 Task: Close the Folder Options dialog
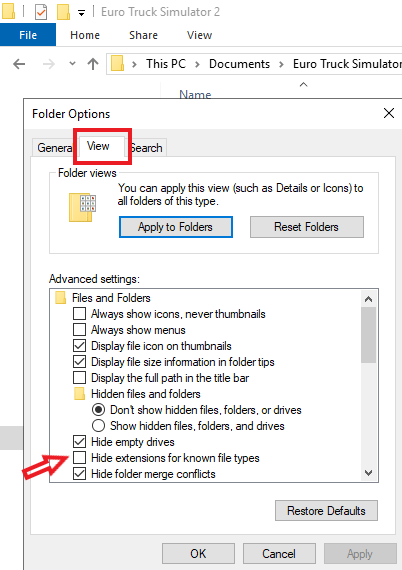point(389,113)
